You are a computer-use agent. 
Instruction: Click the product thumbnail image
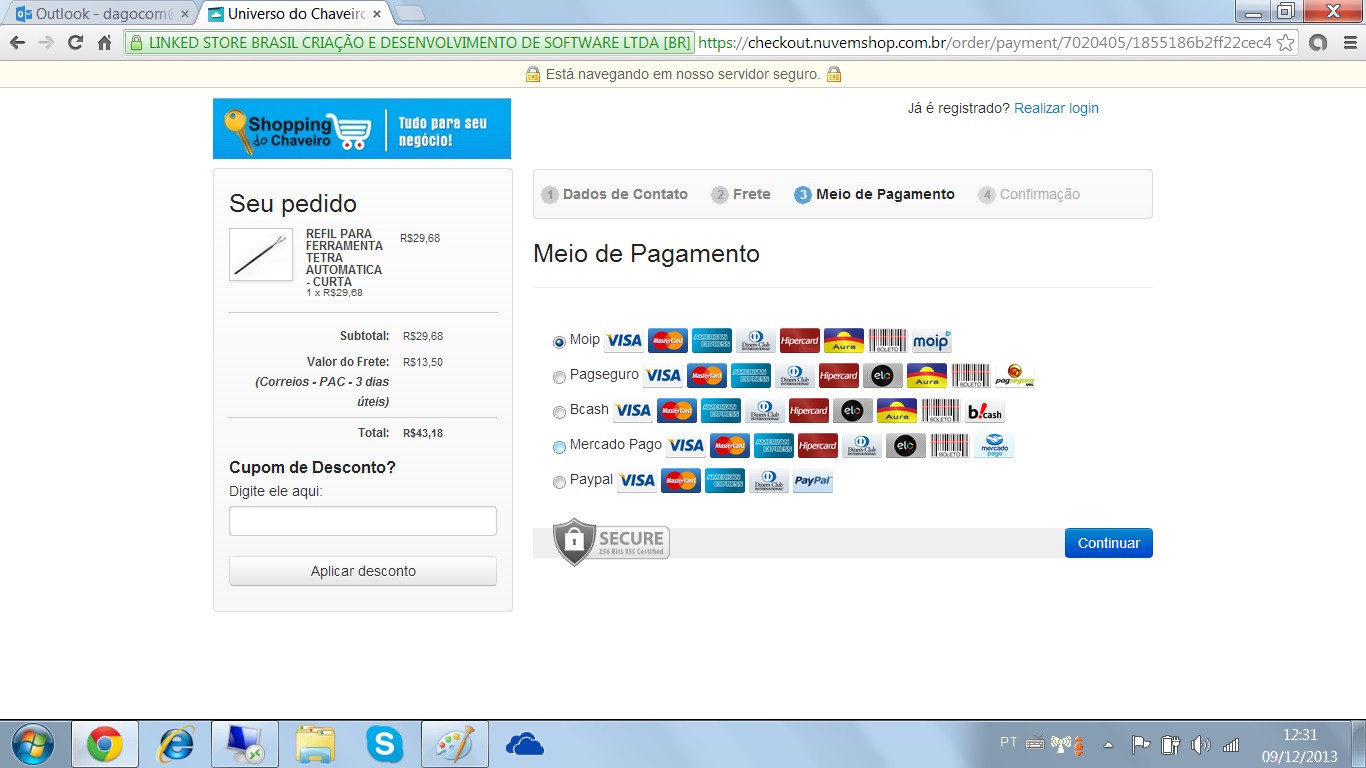[x=261, y=254]
